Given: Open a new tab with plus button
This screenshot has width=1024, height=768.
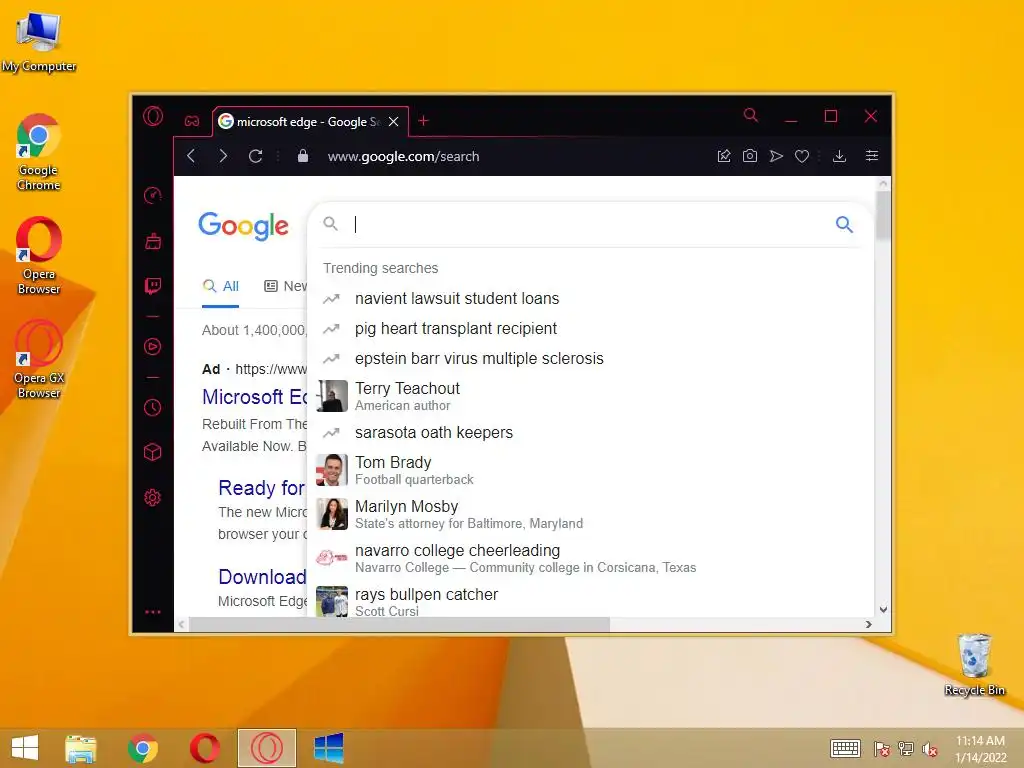Looking at the screenshot, I should tap(423, 121).
